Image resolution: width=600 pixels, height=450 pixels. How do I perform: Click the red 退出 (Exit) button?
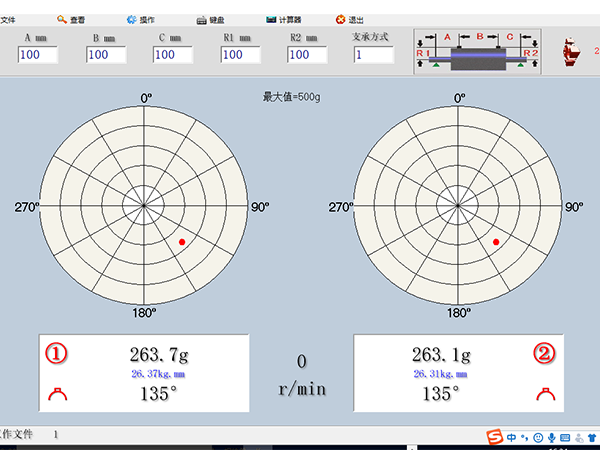[349, 19]
